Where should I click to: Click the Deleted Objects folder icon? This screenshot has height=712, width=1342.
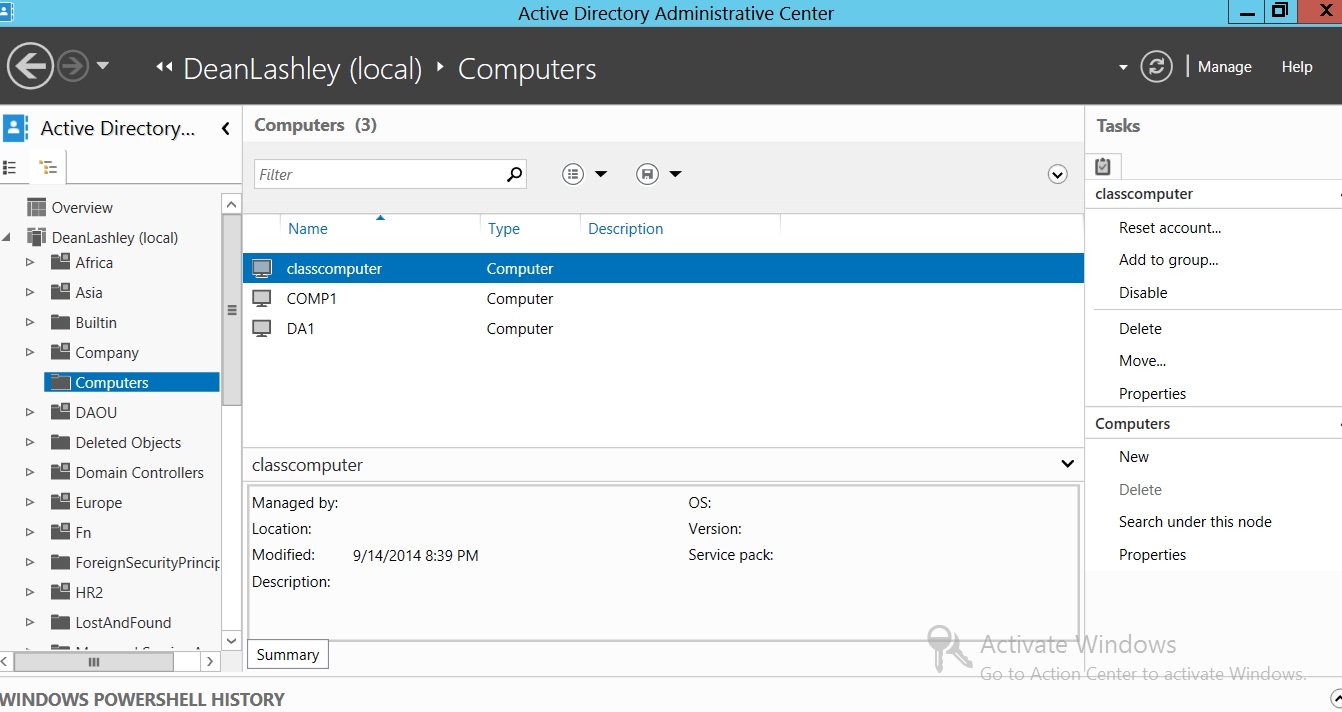(x=60, y=442)
